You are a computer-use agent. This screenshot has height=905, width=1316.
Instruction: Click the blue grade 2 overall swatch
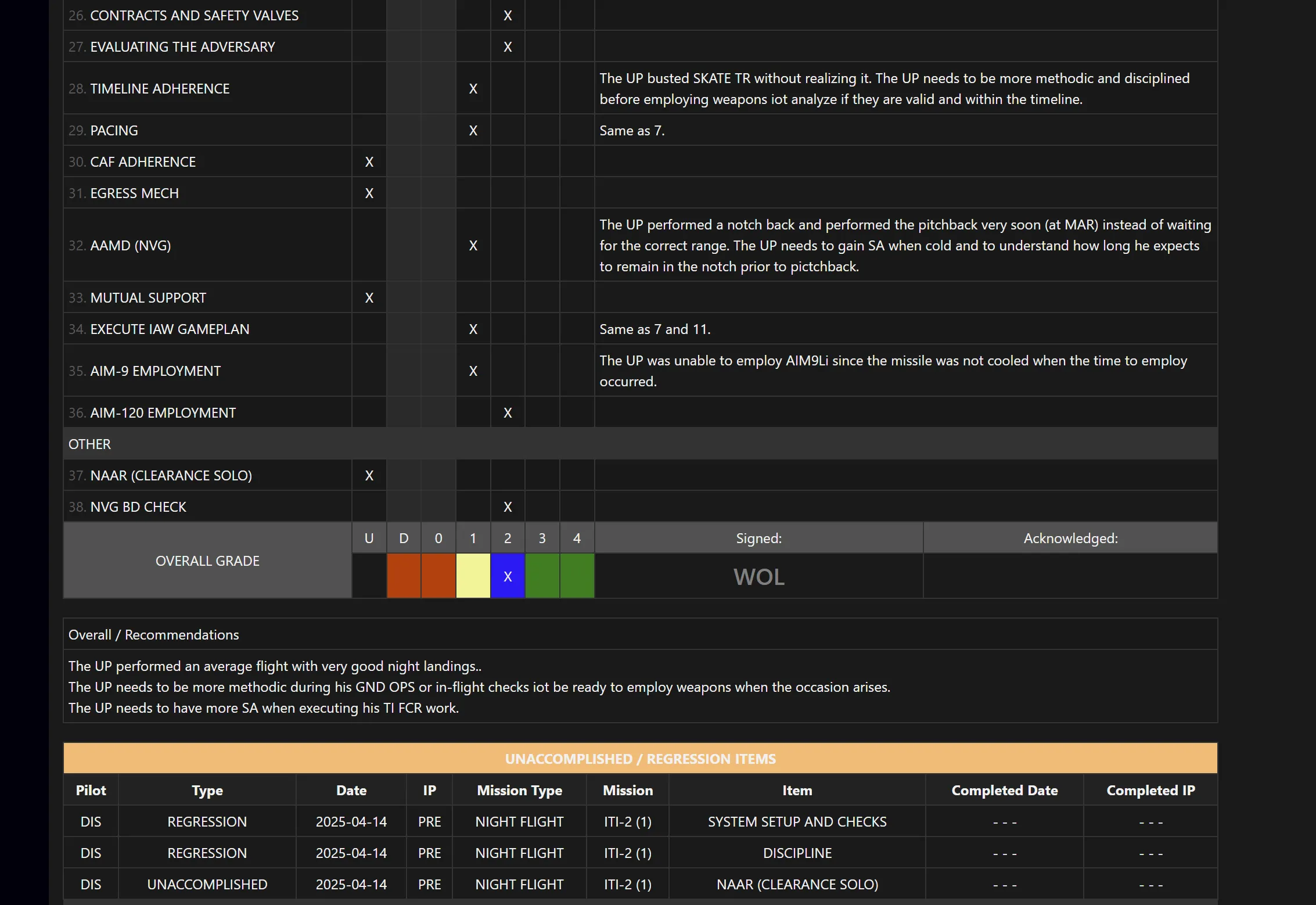click(x=508, y=576)
